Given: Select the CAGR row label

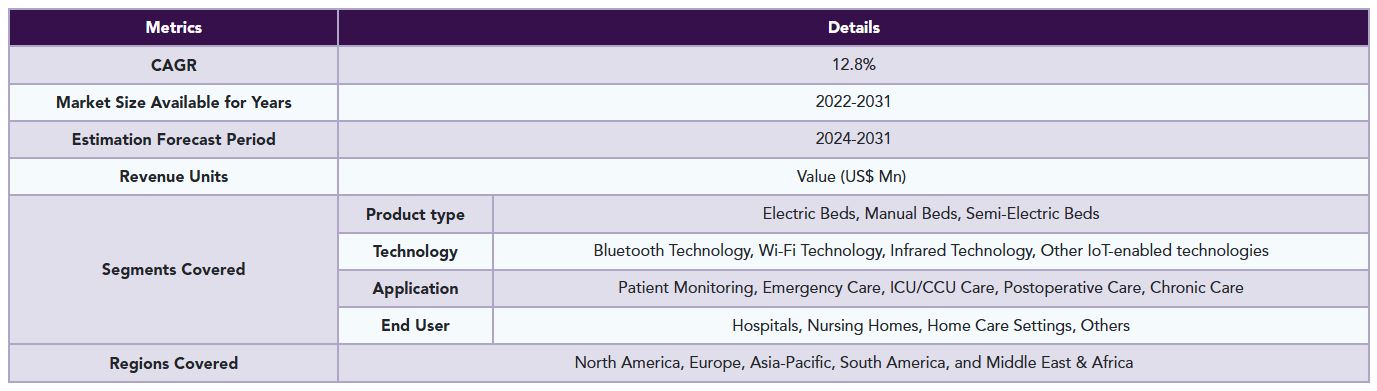Looking at the screenshot, I should coord(173,65).
